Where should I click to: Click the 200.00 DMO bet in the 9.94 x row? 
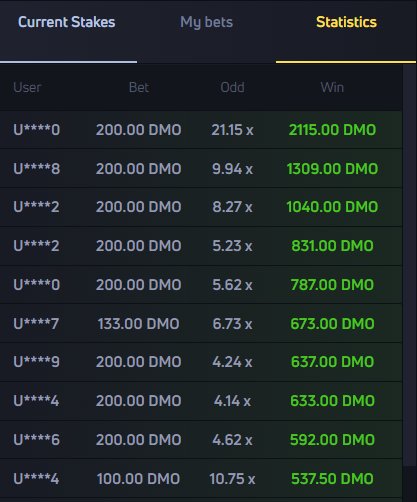138,169
